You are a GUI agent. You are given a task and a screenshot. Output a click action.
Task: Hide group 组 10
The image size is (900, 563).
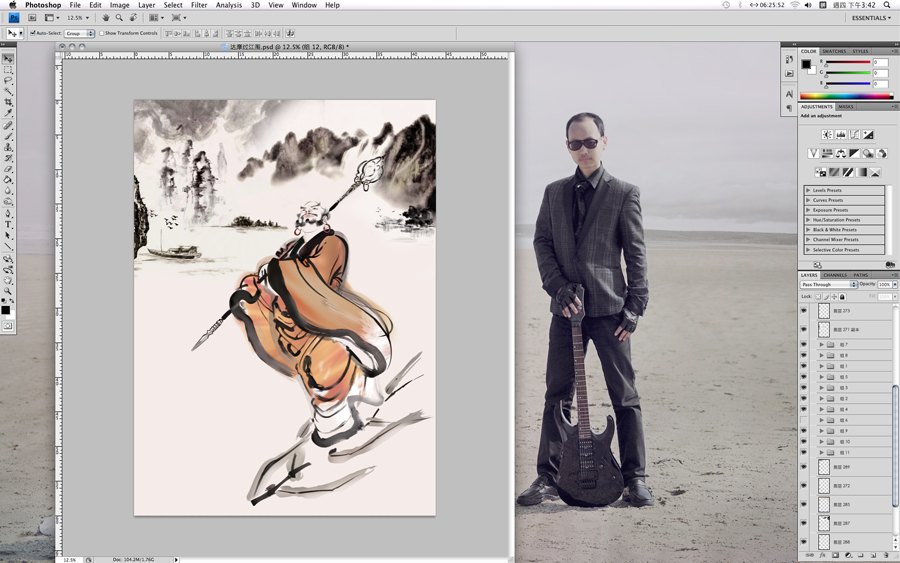click(804, 441)
